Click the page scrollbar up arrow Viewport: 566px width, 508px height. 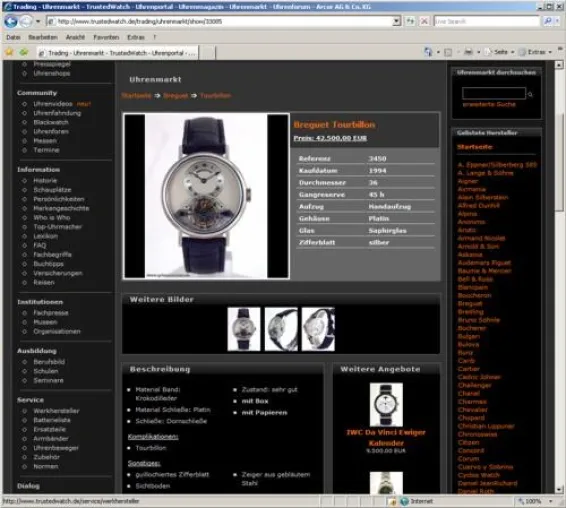pos(559,65)
